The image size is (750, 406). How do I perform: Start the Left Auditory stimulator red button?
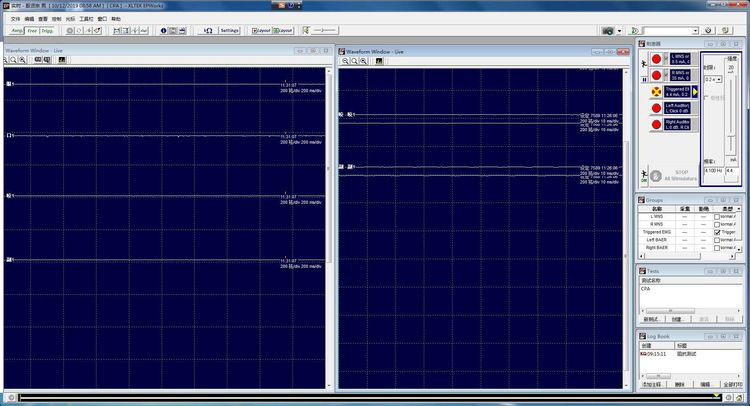pyautogui.click(x=656, y=108)
